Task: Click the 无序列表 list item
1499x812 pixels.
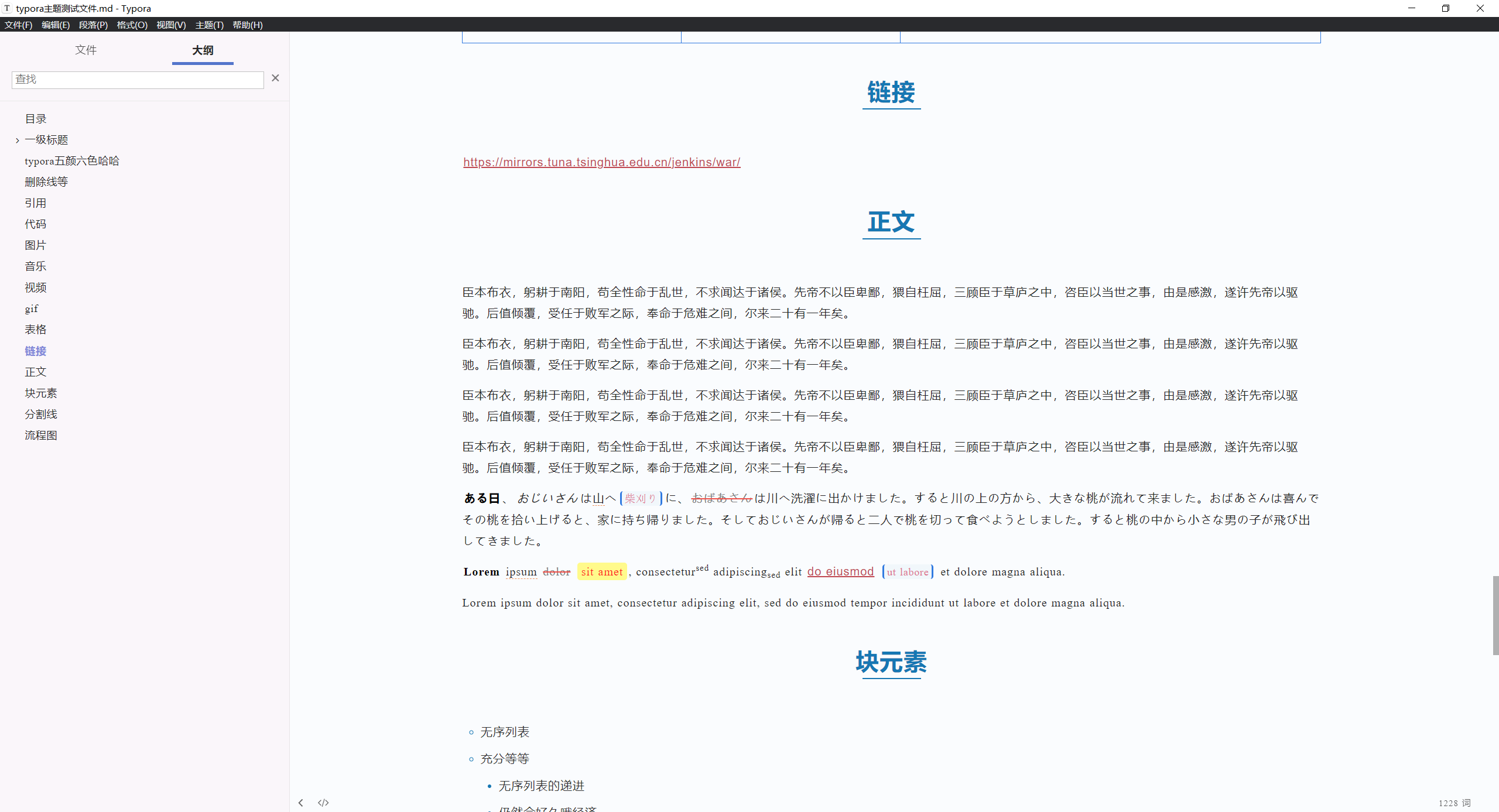Action: 505,732
